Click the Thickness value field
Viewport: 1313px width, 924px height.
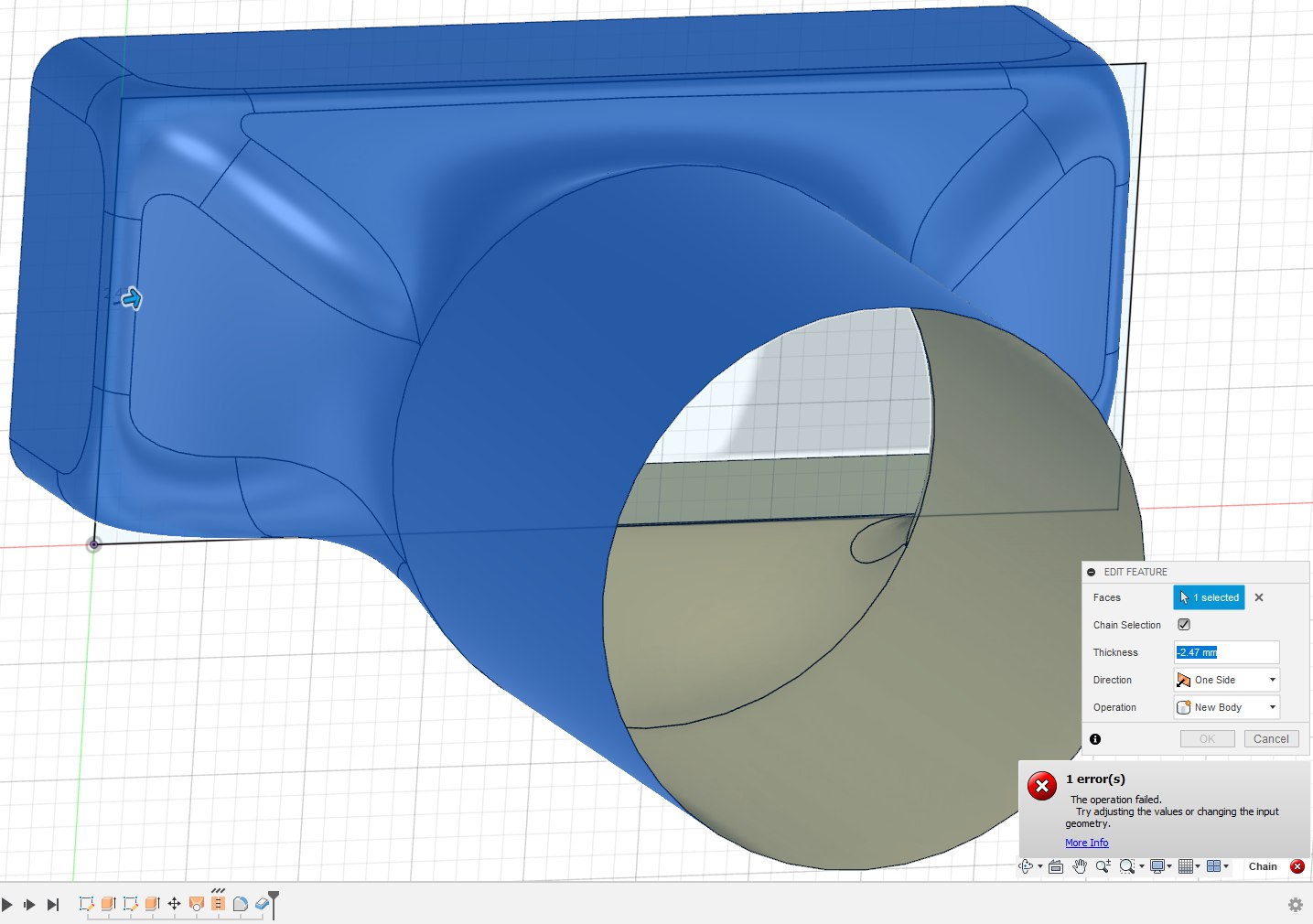[1226, 652]
